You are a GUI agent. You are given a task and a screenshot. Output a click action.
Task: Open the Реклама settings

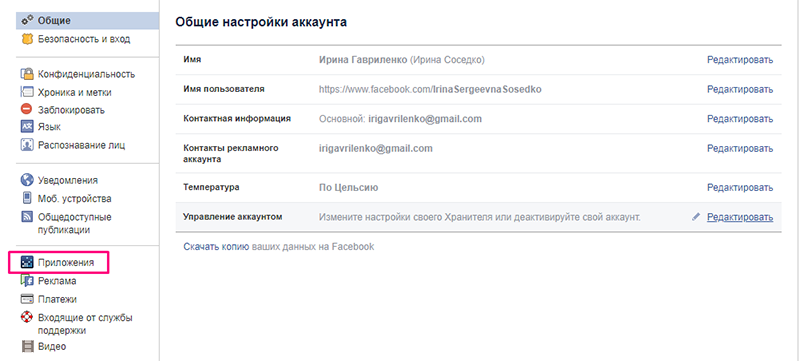(57, 281)
